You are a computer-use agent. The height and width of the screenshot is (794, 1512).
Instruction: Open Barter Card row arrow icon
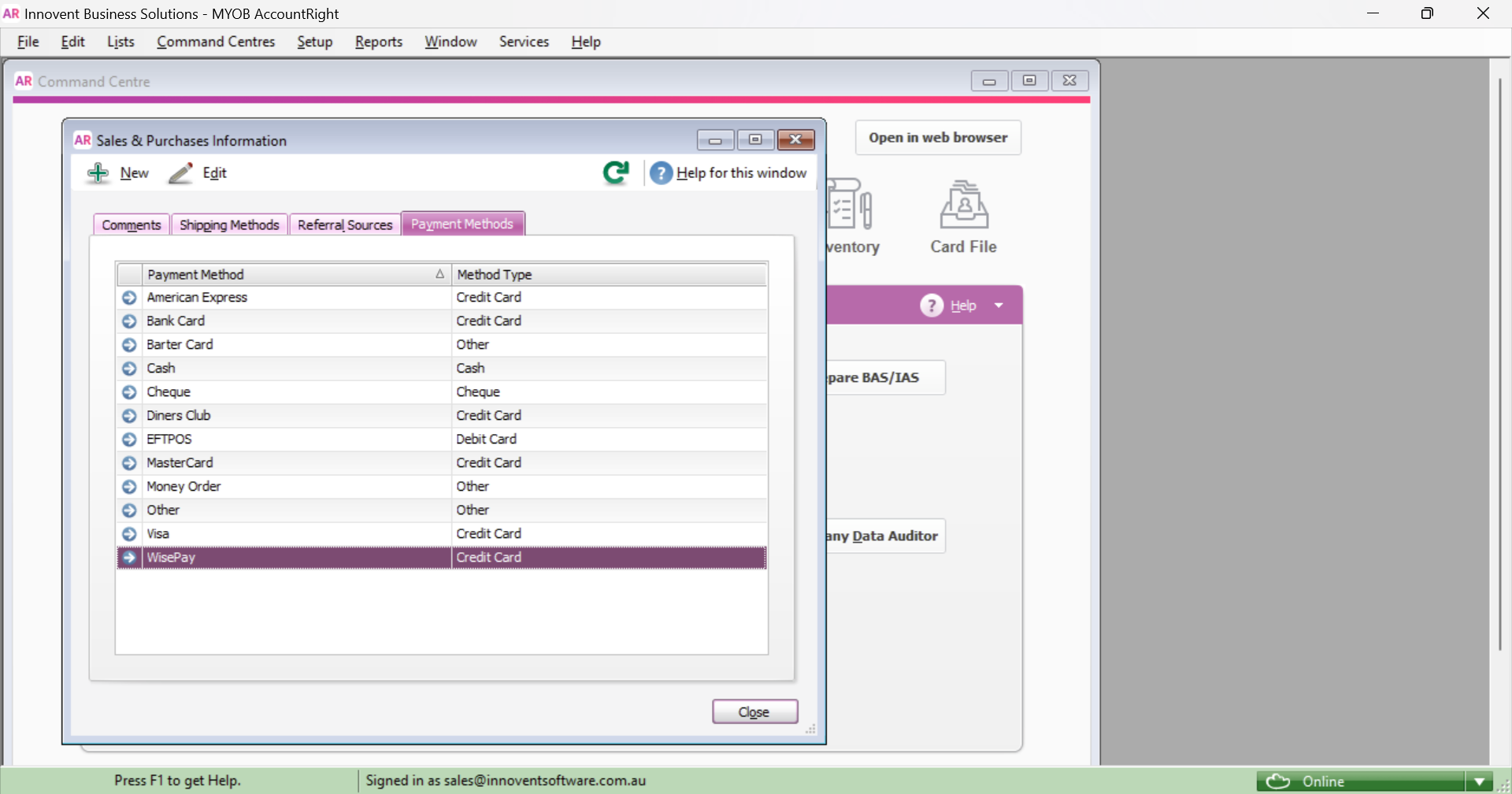coord(129,345)
